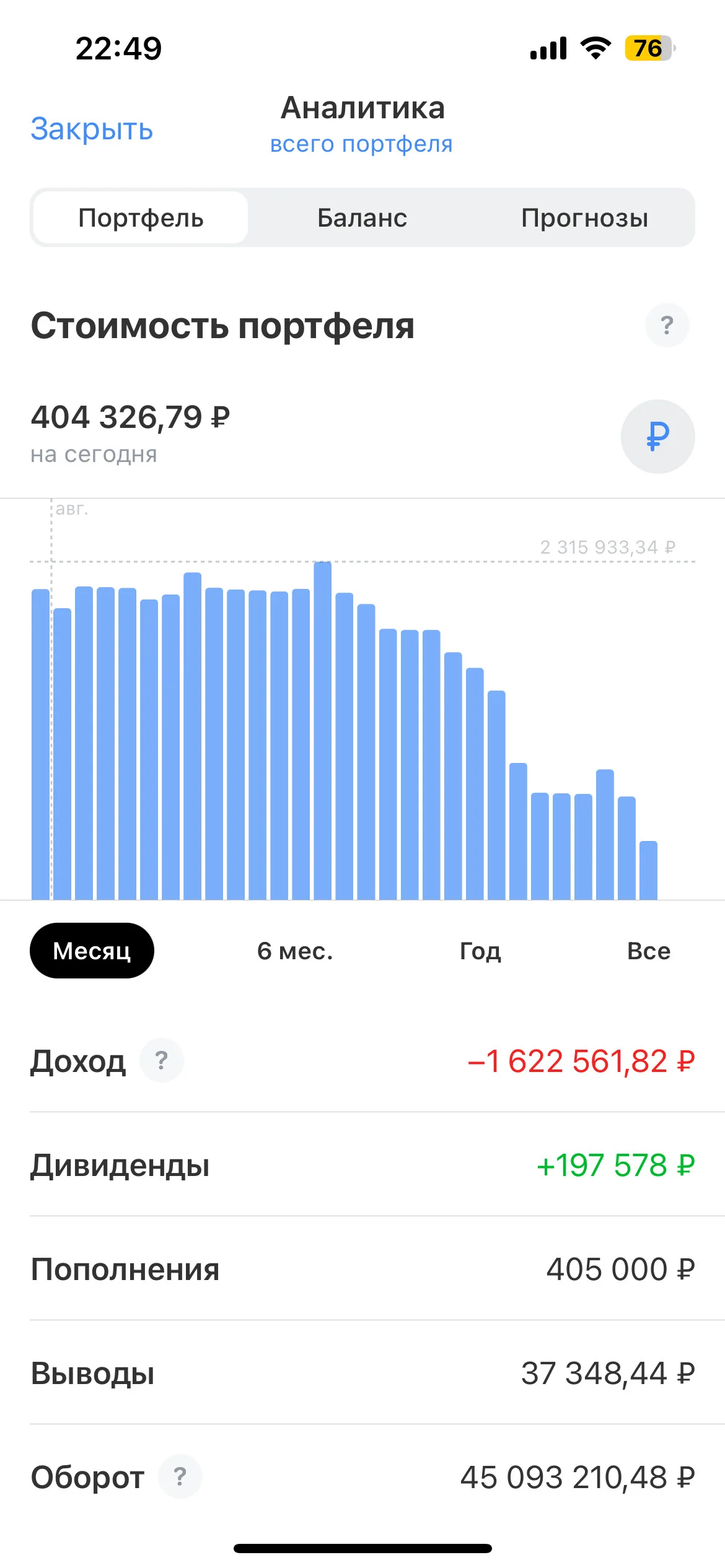Viewport: 725px width, 1568px height.
Task: Tap the tallest bar in chart
Action: [x=322, y=730]
